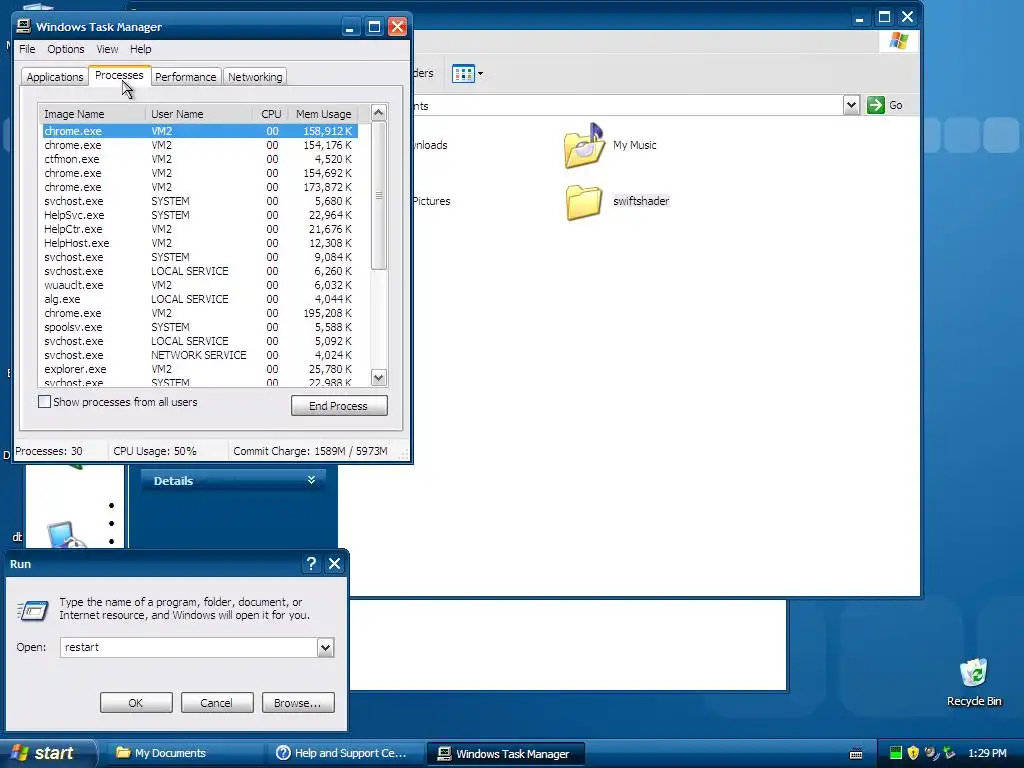
Task: Click OK in the Run dialog
Action: (136, 703)
